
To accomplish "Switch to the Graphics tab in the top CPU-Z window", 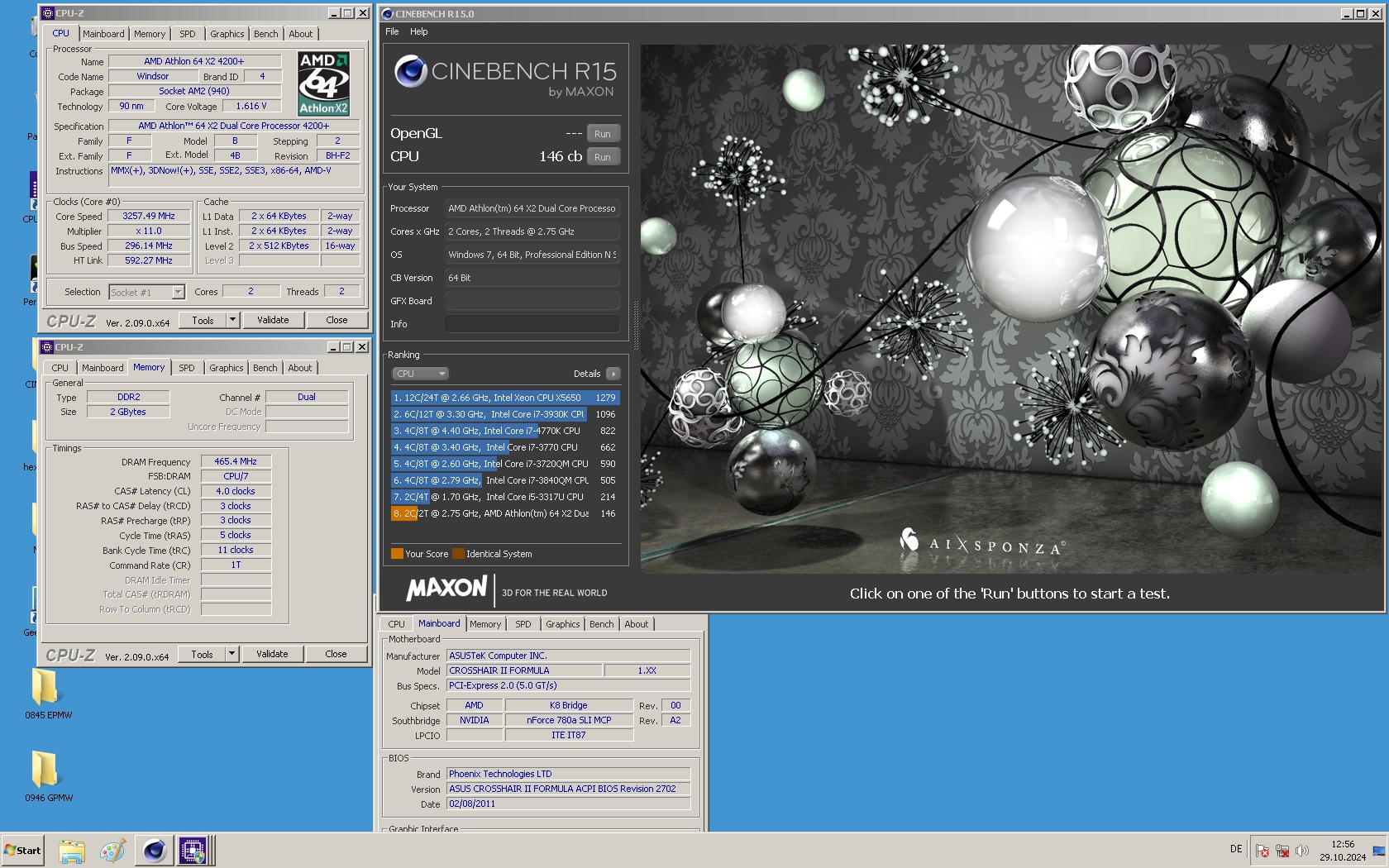I will [x=227, y=34].
